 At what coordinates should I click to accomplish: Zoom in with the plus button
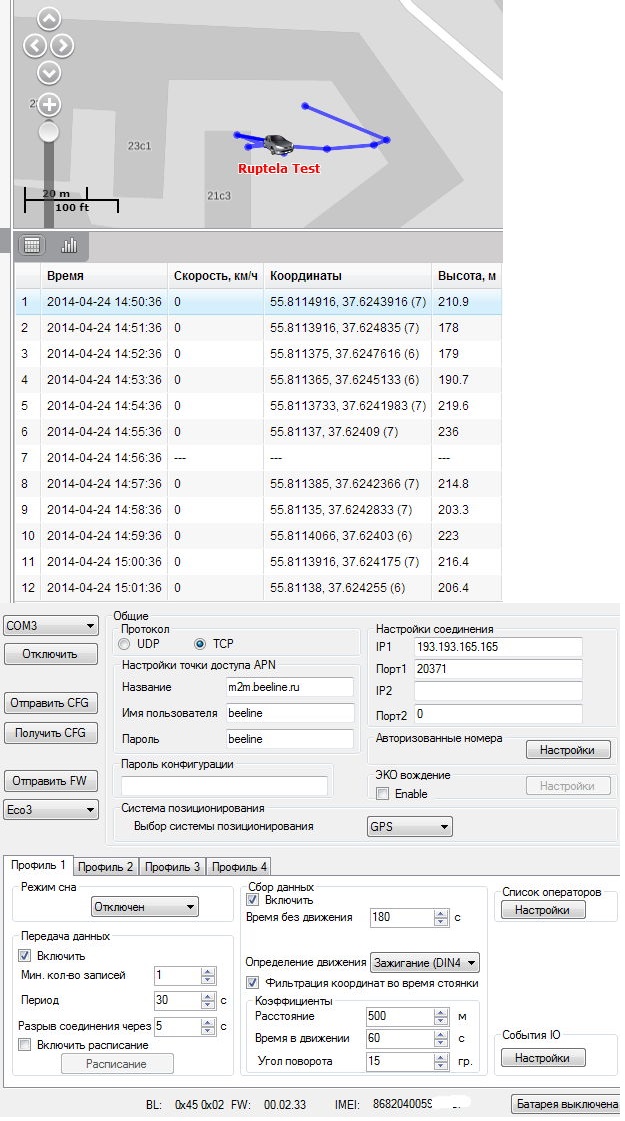point(49,105)
